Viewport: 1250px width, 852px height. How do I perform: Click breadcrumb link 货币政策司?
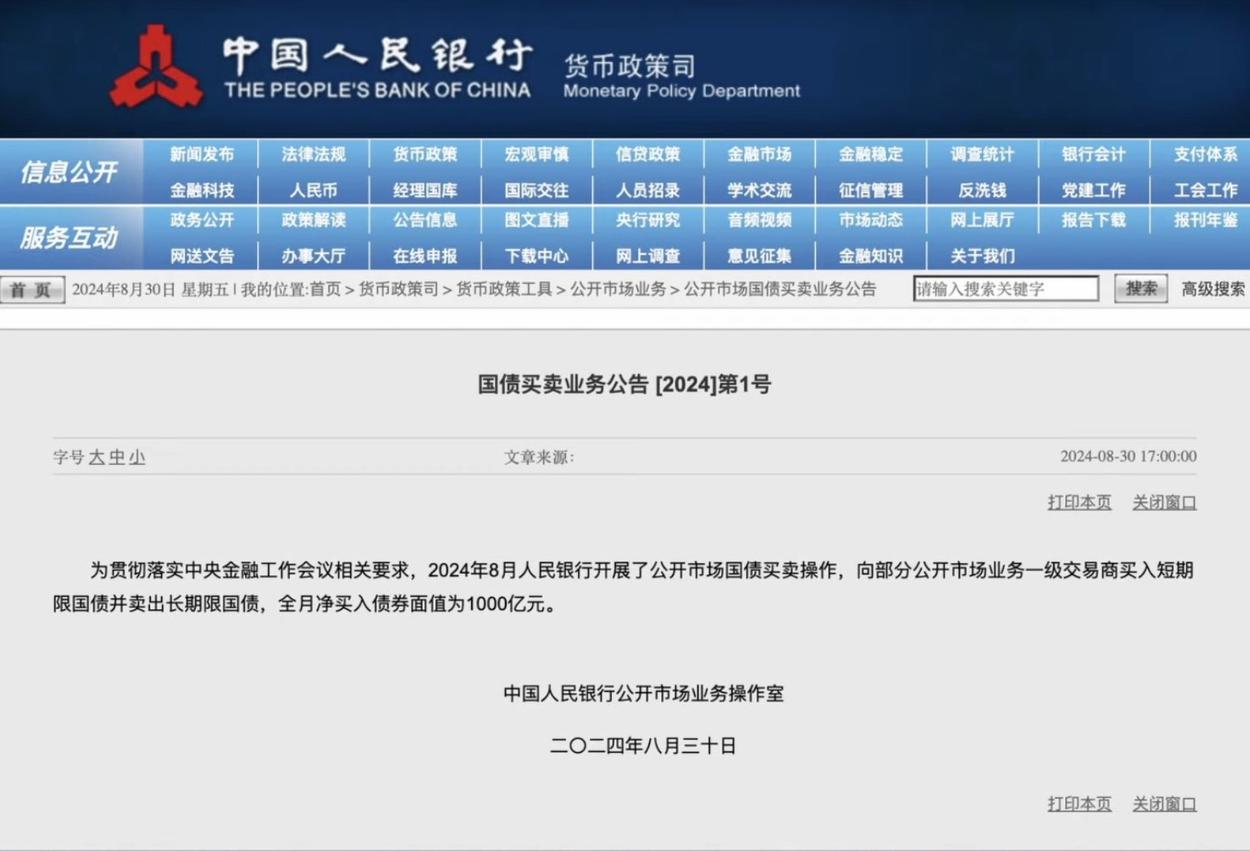pos(399,290)
